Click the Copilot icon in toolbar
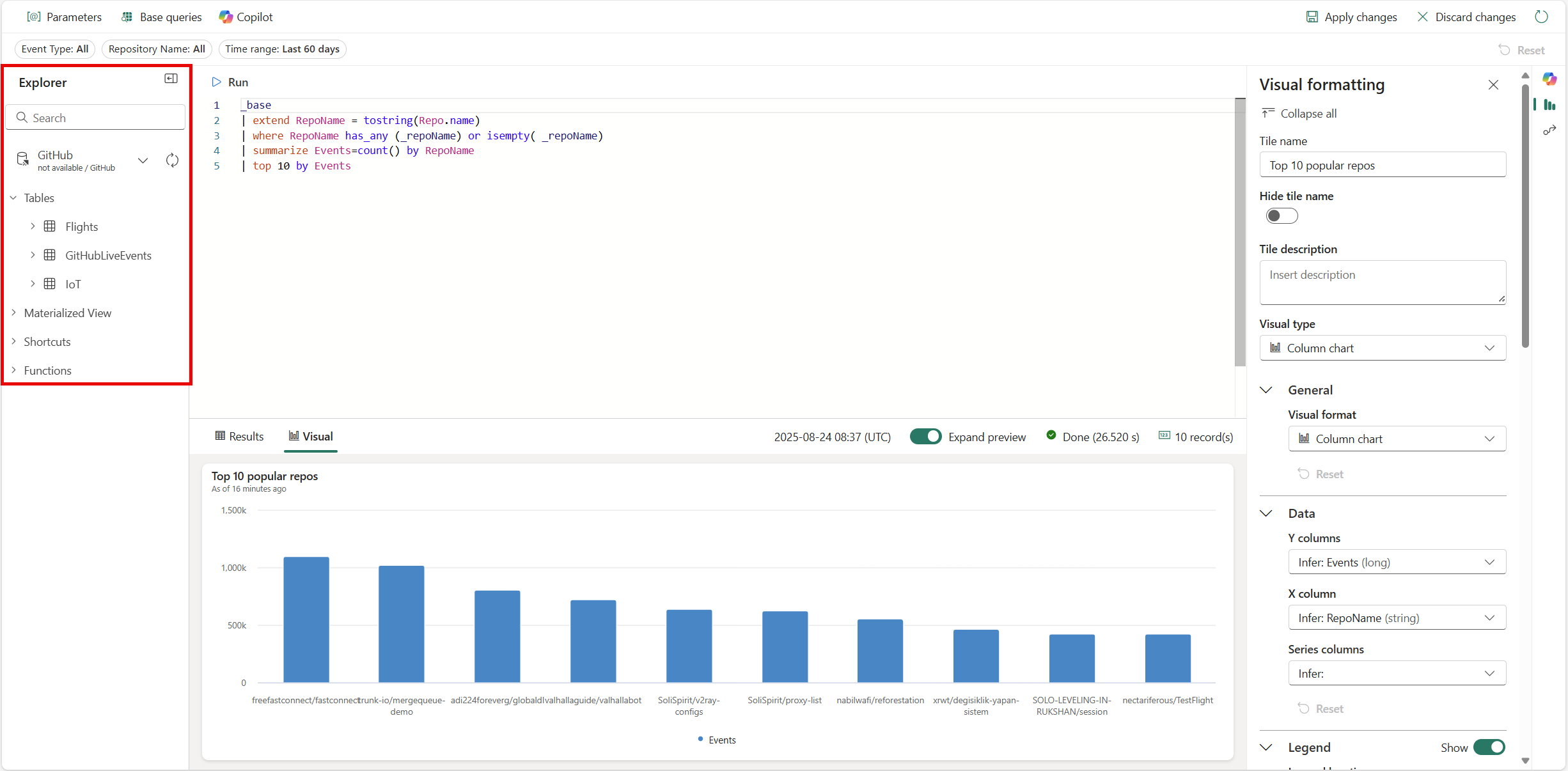1568x771 pixels. click(x=226, y=17)
